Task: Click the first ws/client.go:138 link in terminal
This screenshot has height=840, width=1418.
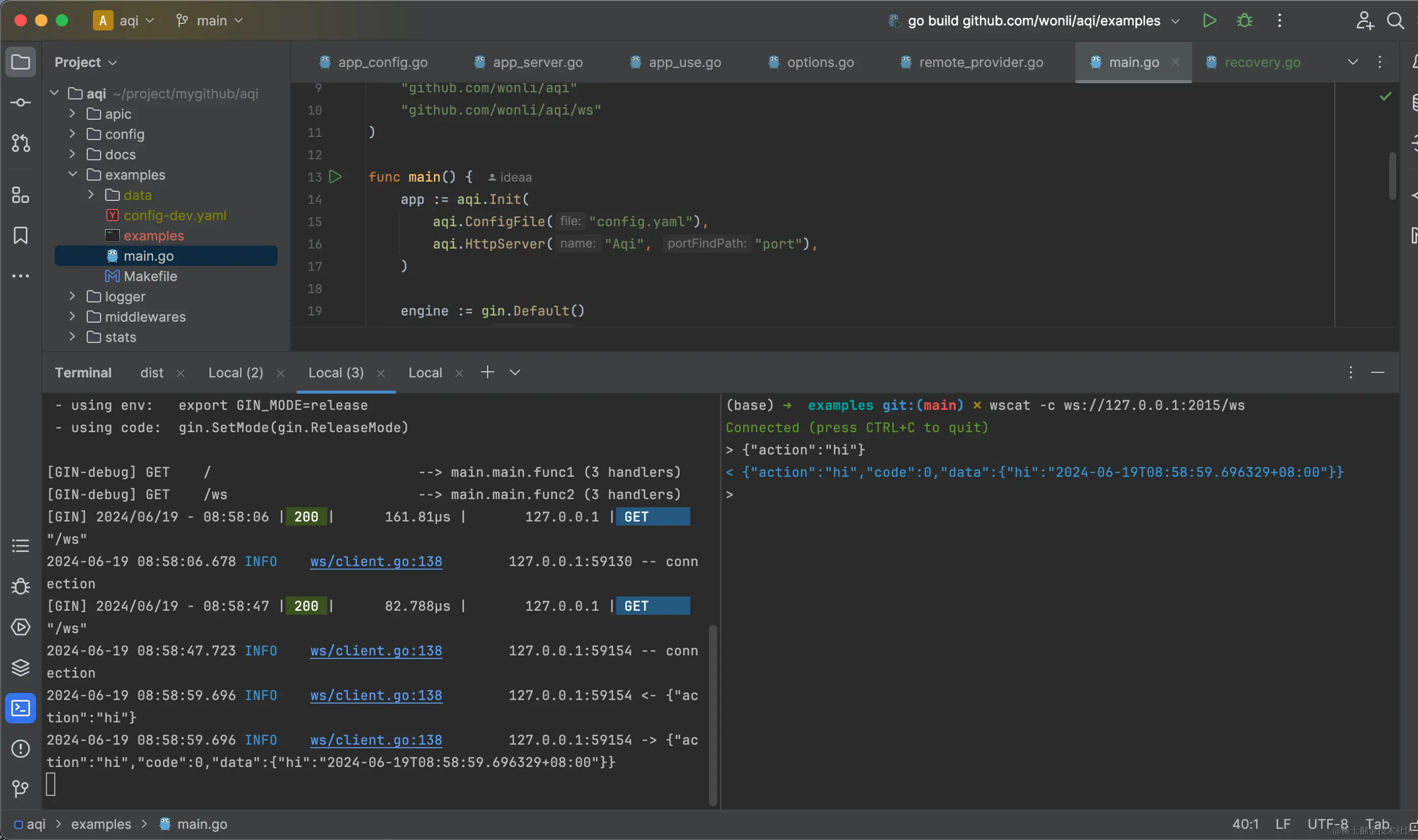Action: [376, 562]
